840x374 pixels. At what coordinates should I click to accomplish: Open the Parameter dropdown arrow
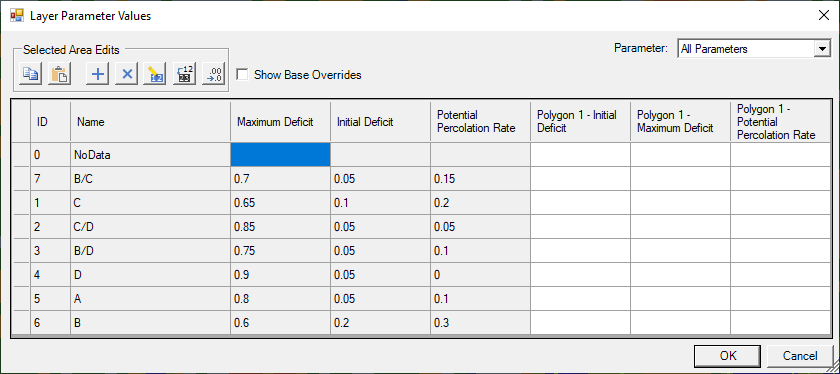(821, 49)
